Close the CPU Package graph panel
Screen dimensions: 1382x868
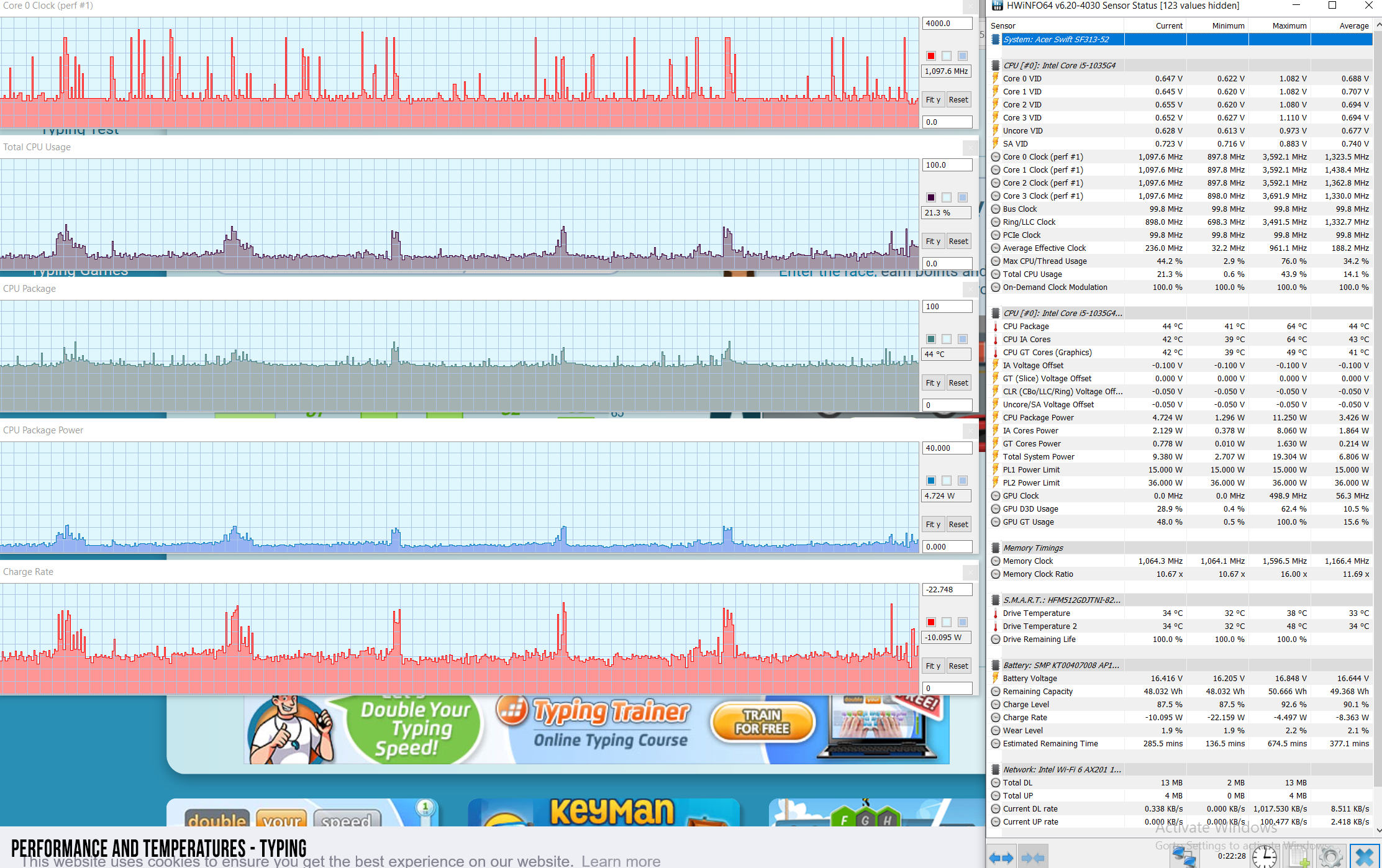pos(970,289)
